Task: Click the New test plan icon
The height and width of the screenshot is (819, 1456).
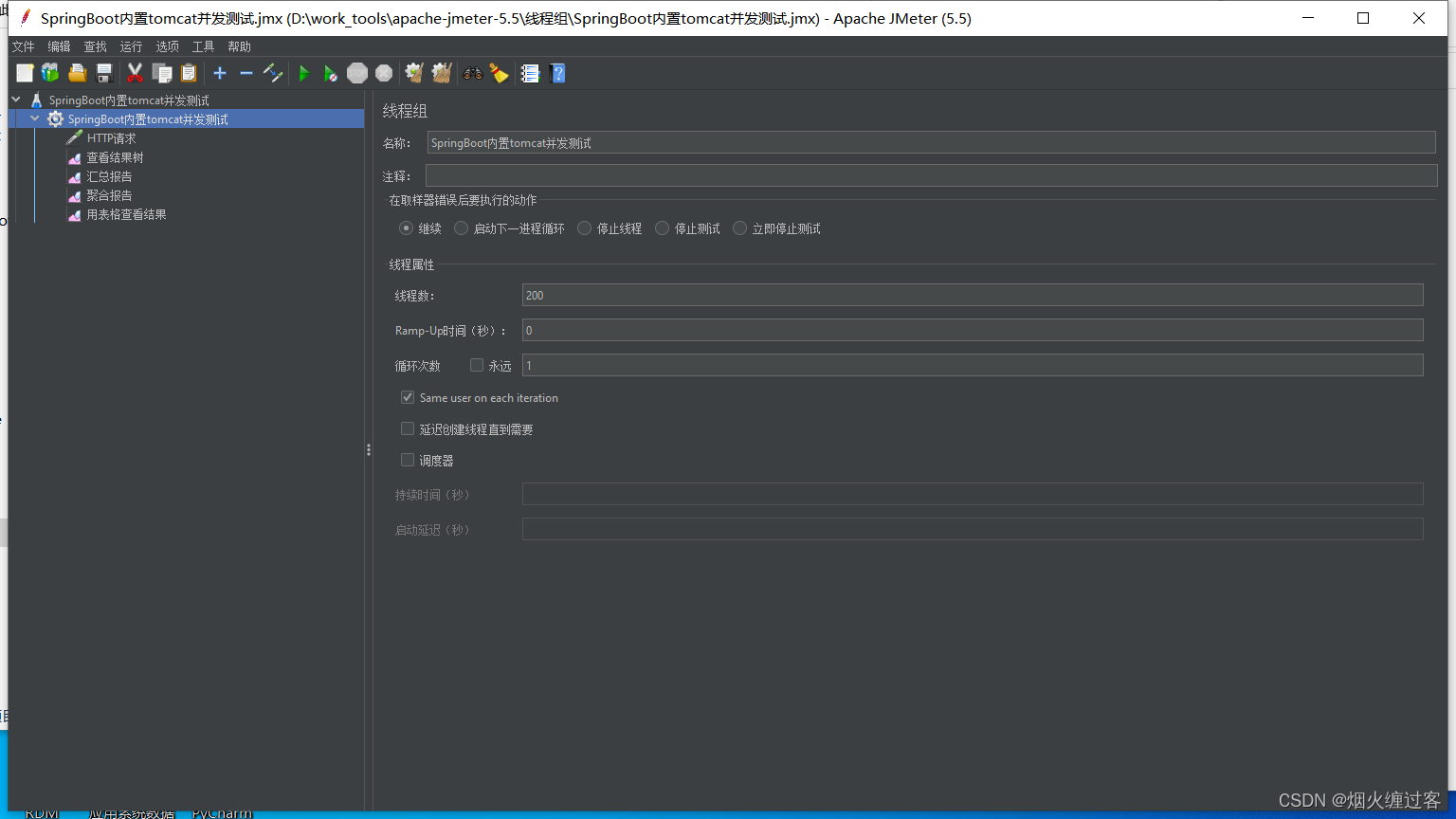Action: [x=25, y=73]
